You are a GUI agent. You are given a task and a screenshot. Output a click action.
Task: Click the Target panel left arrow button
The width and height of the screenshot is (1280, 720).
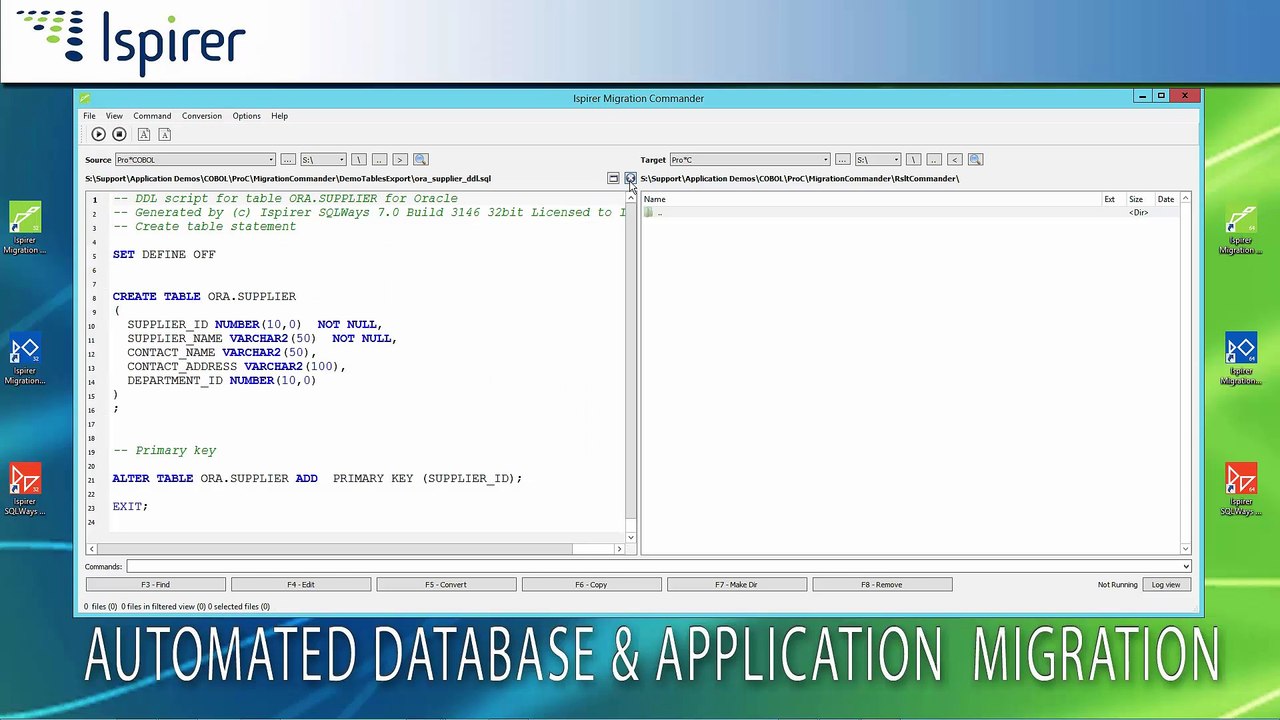coord(955,160)
